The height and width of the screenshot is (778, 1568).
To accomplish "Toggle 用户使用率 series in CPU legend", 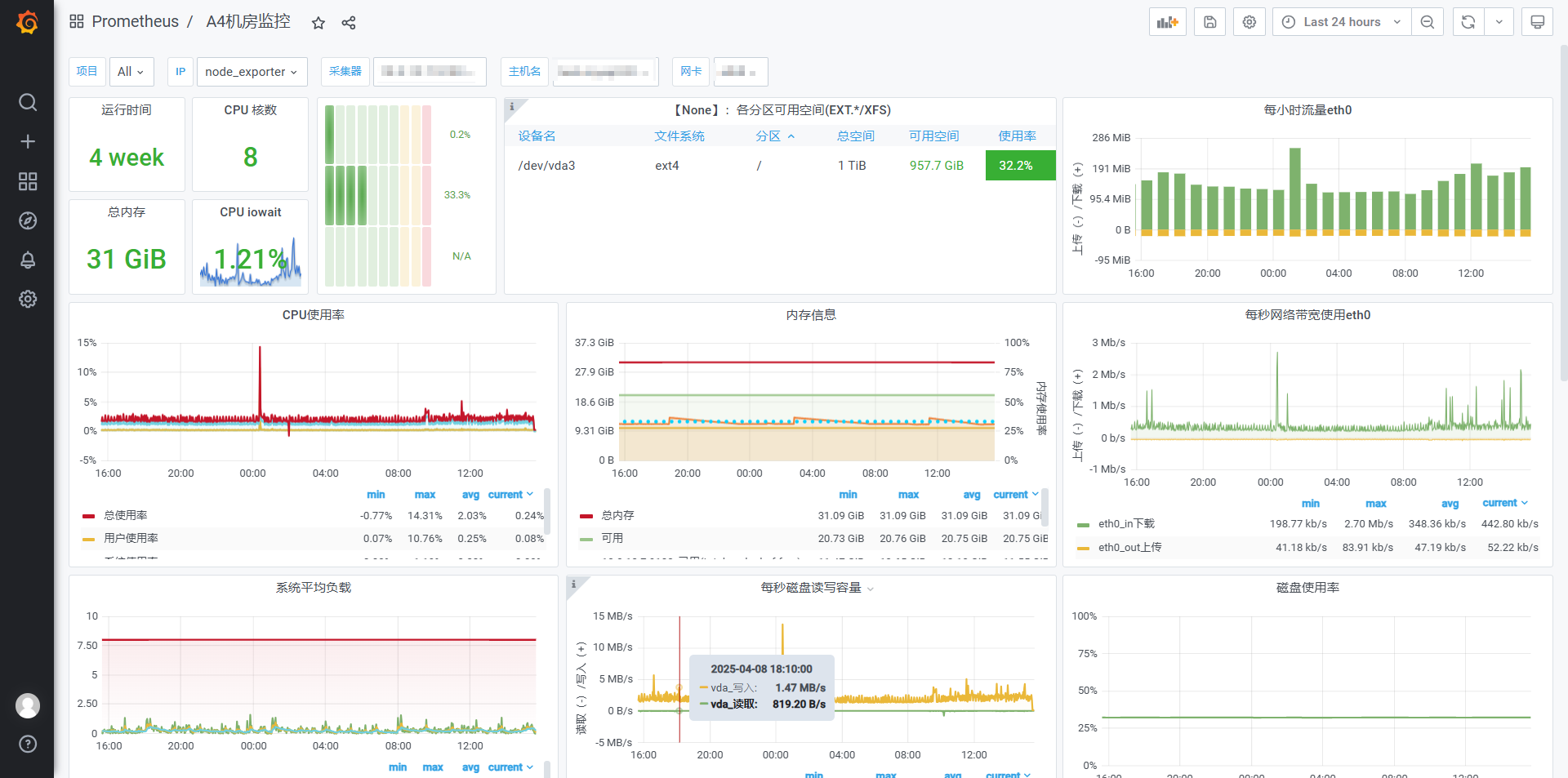I will [131, 539].
